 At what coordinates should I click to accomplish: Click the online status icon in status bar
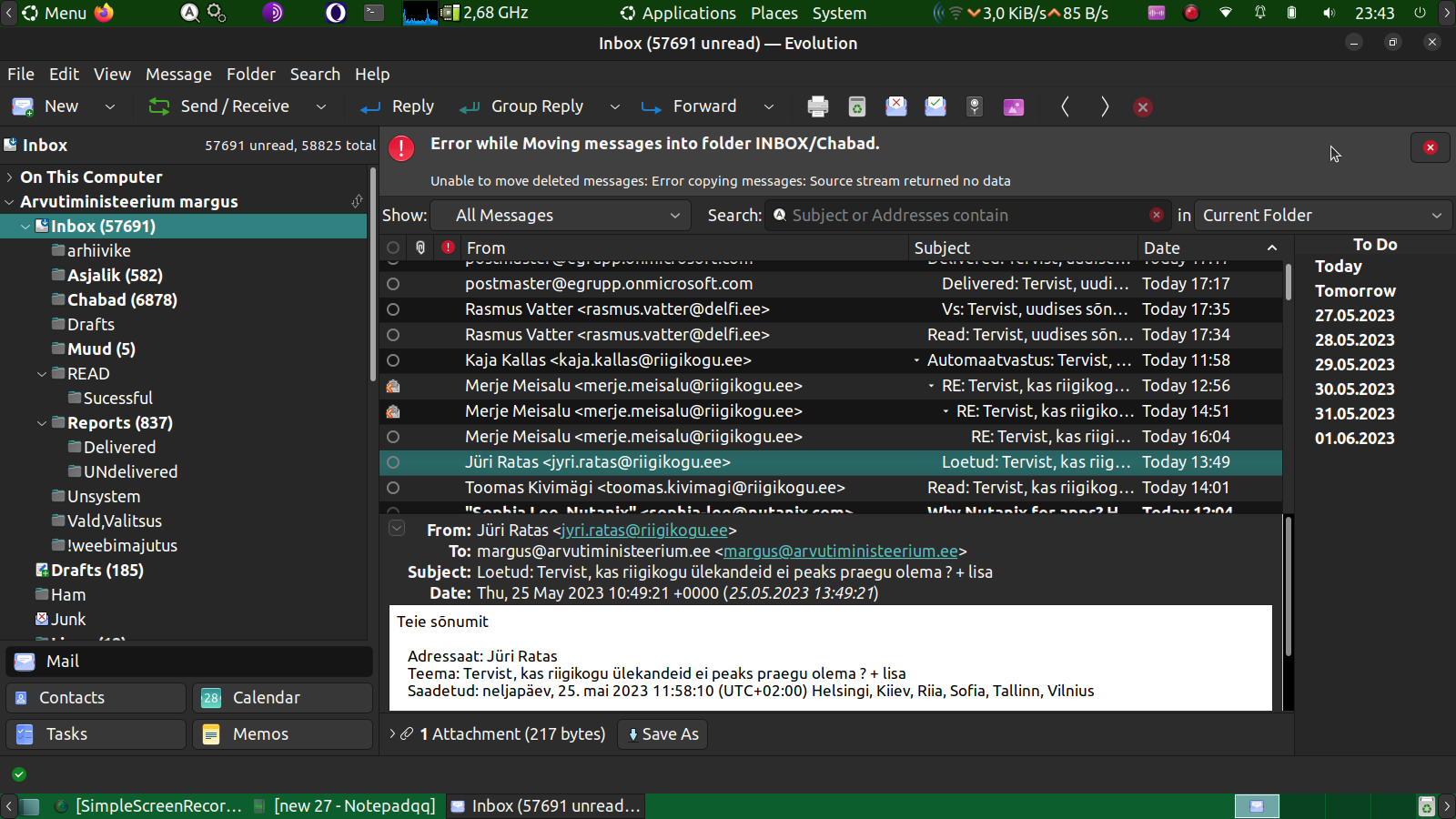[19, 774]
